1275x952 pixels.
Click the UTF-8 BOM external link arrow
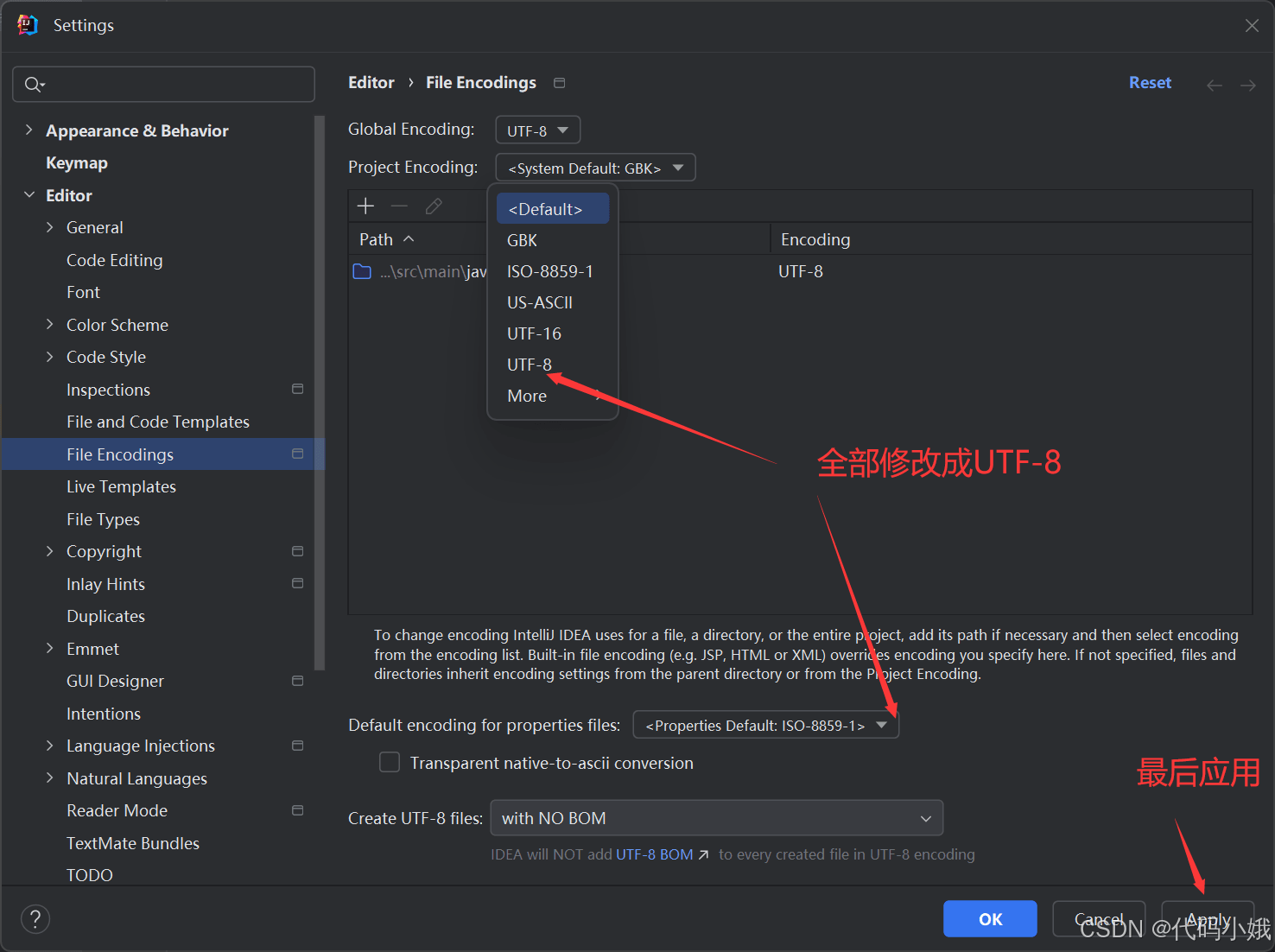[703, 854]
